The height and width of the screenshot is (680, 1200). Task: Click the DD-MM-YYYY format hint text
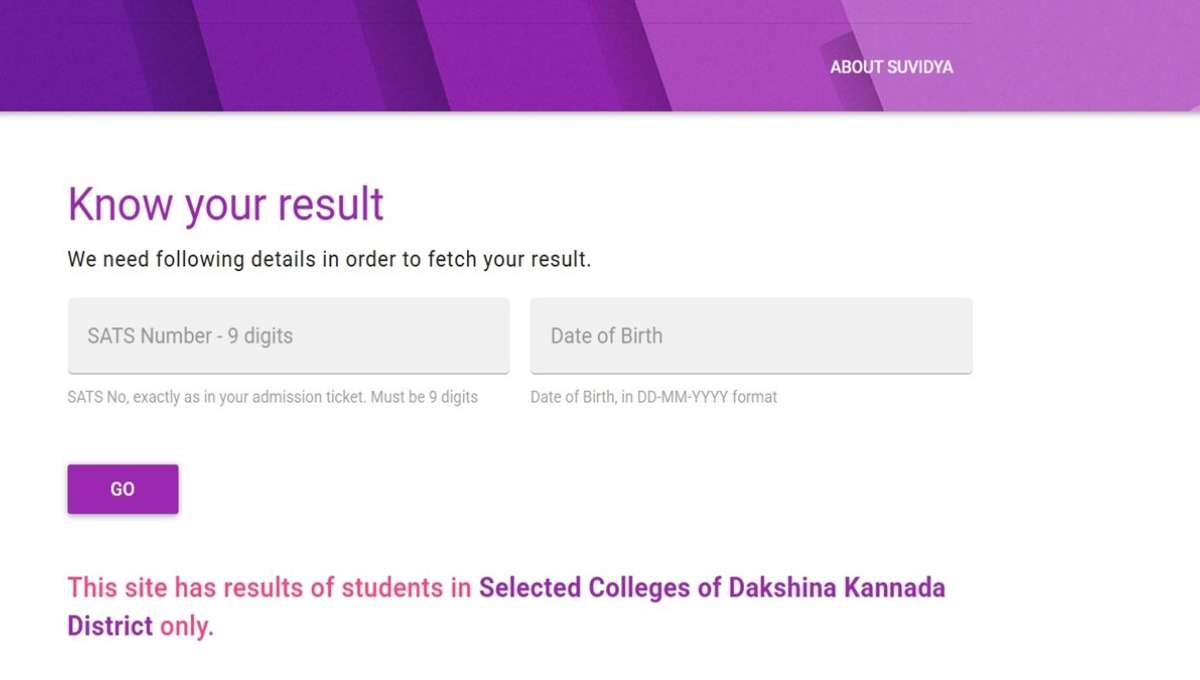[653, 396]
